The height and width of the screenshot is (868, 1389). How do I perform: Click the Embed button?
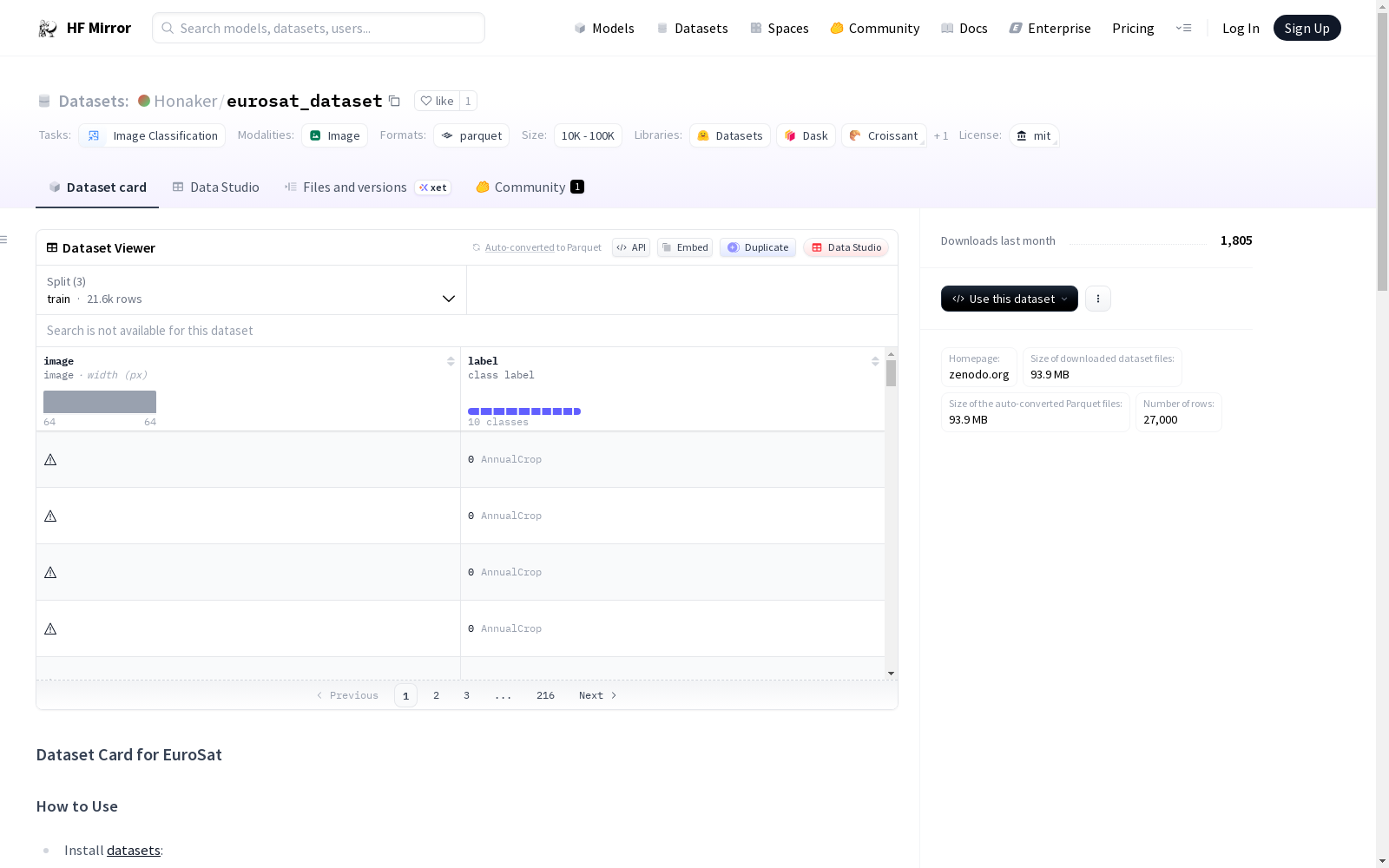pyautogui.click(x=685, y=247)
